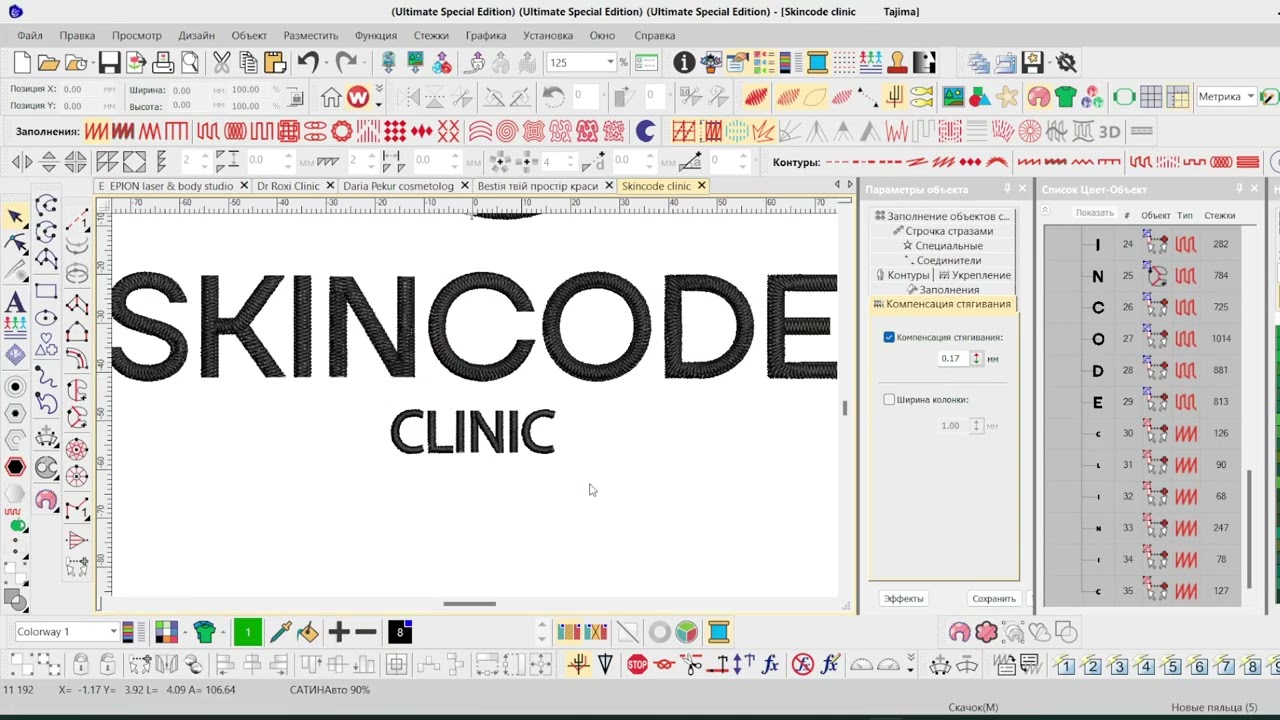Show the hoop display icon
1280x720 pixels.
(1124, 97)
